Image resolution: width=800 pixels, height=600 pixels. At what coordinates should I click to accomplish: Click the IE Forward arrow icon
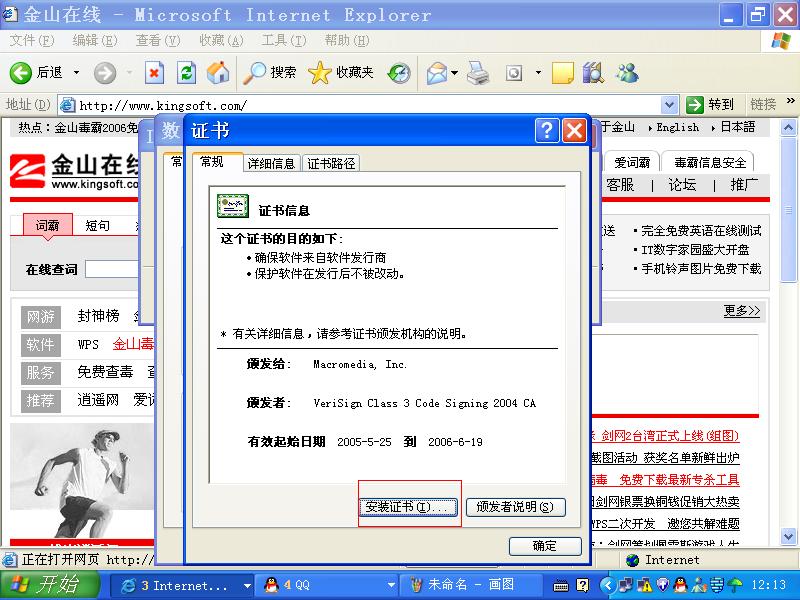click(x=105, y=73)
